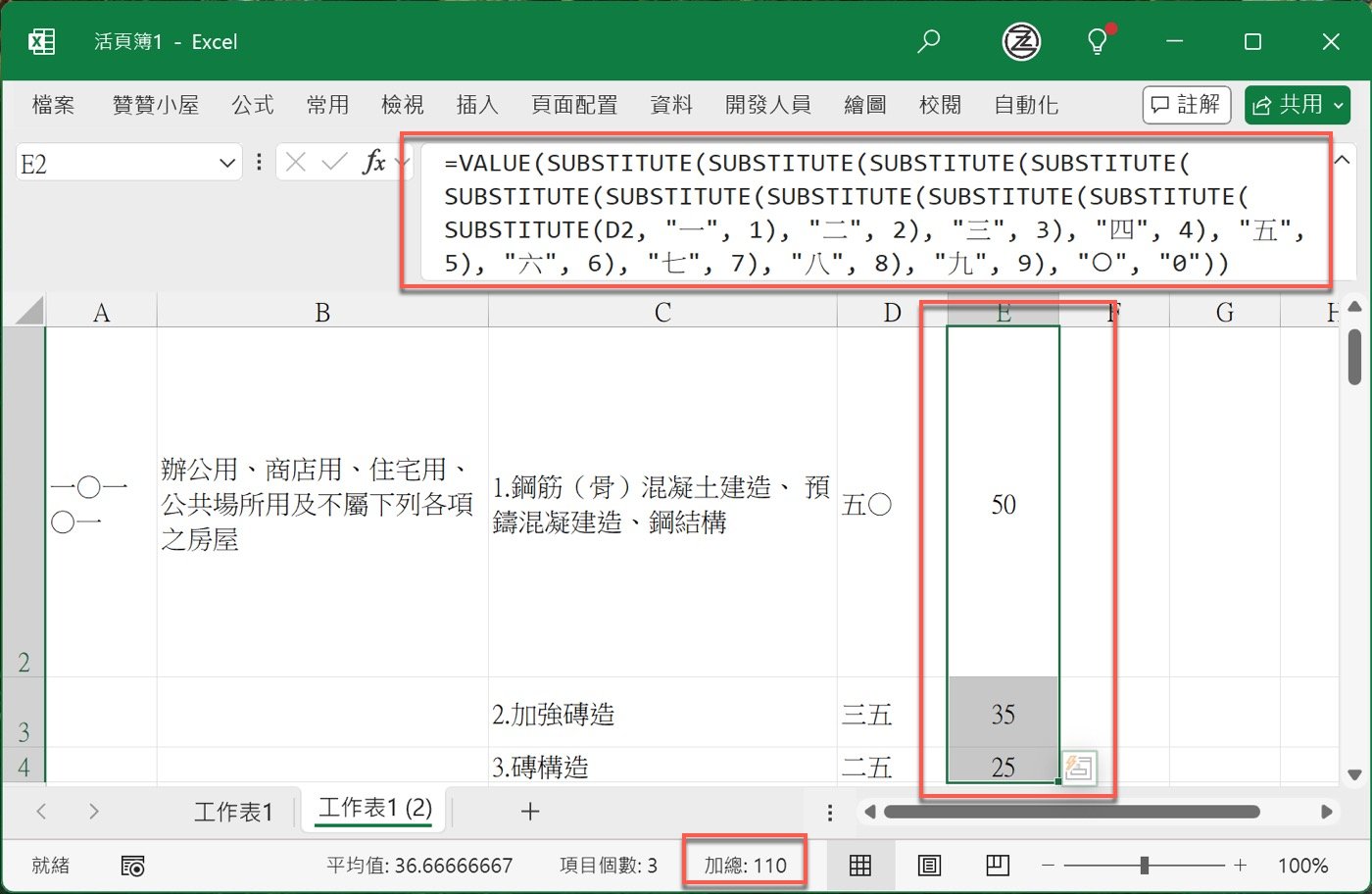Open the circular Z account icon
This screenshot has width=1372, height=894.
[x=1021, y=41]
